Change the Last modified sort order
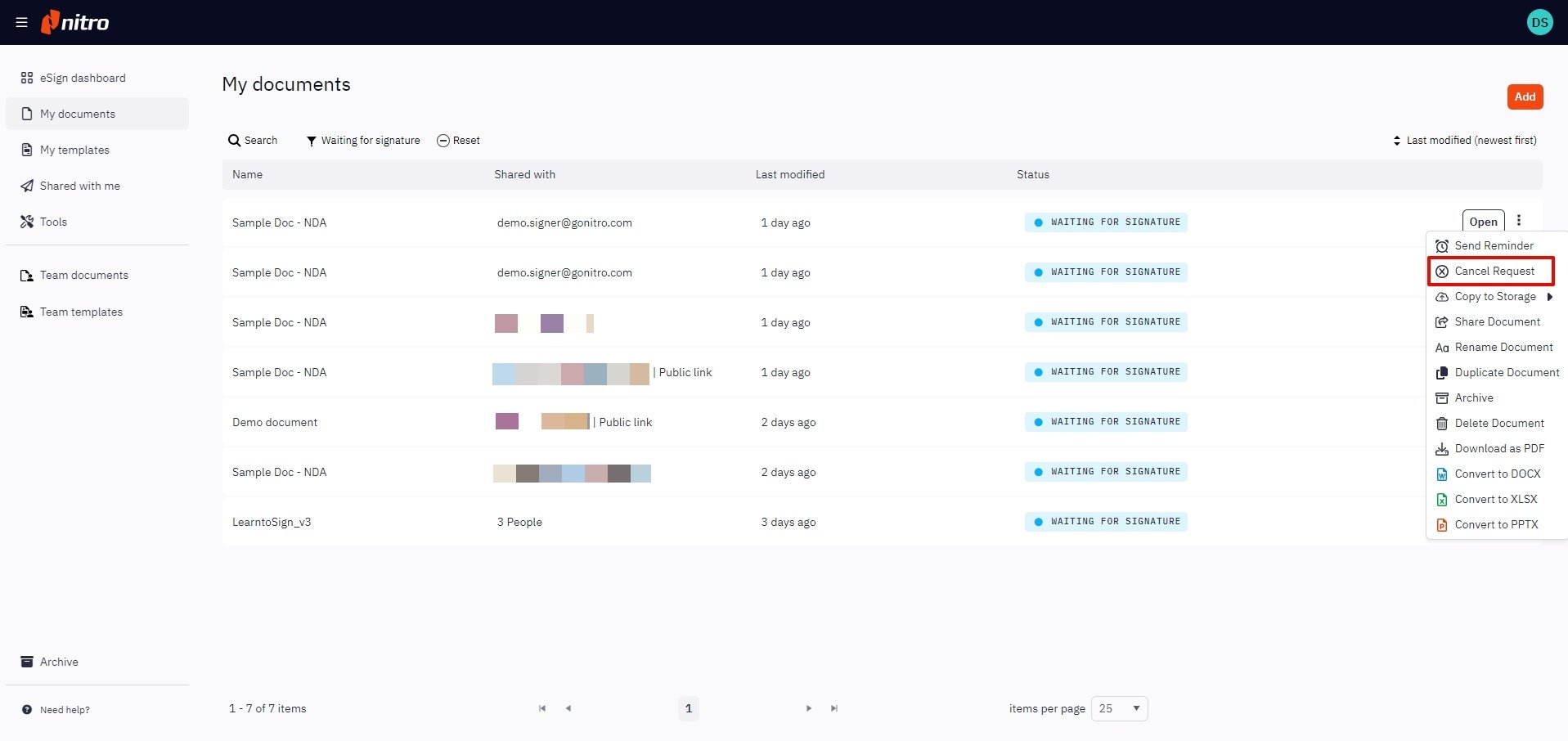The width and height of the screenshot is (1568, 741). (x=1464, y=141)
